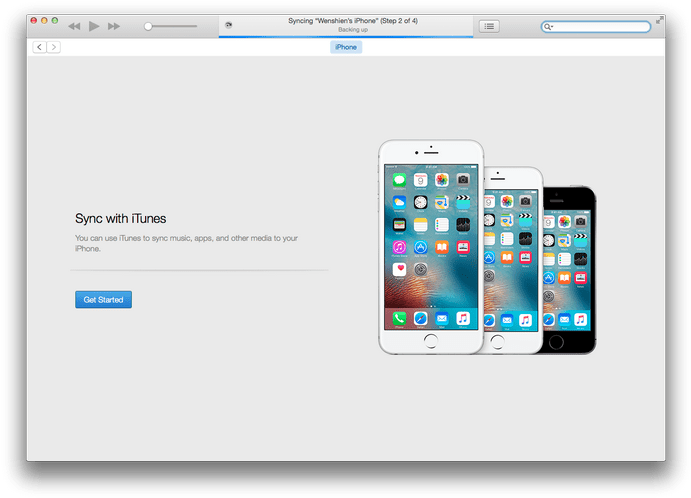Click the black iPhone image
The height and width of the screenshot is (498, 691).
point(570,270)
